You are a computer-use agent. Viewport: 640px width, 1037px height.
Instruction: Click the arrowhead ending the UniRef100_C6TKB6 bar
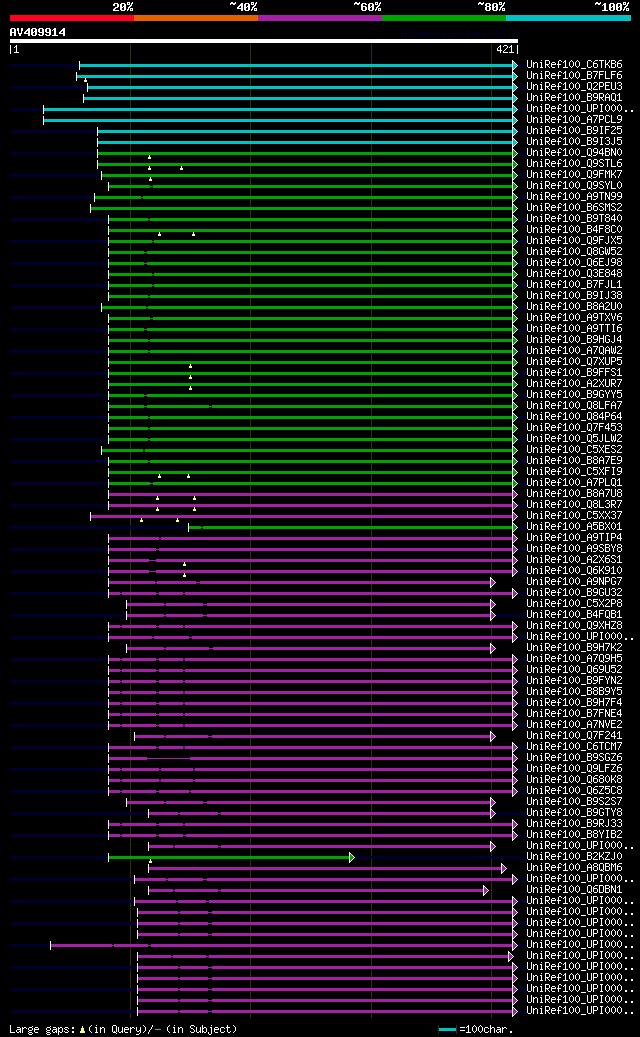(514, 65)
